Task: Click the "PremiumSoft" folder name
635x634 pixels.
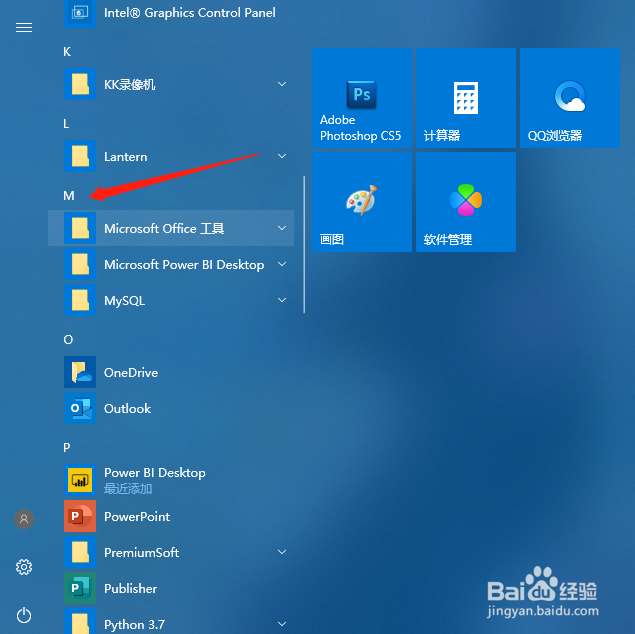Action: [x=141, y=553]
